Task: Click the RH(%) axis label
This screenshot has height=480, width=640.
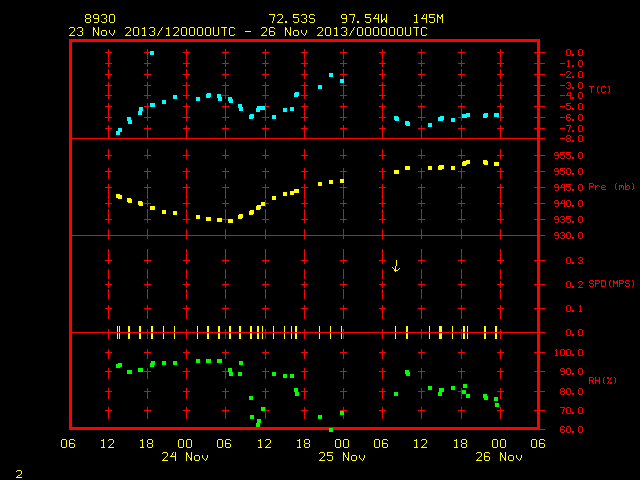Action: 602,380
